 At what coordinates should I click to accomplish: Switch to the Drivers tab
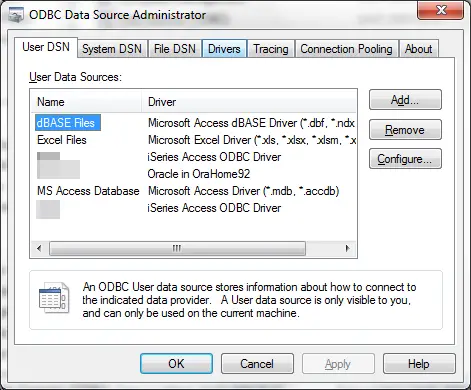(x=224, y=49)
